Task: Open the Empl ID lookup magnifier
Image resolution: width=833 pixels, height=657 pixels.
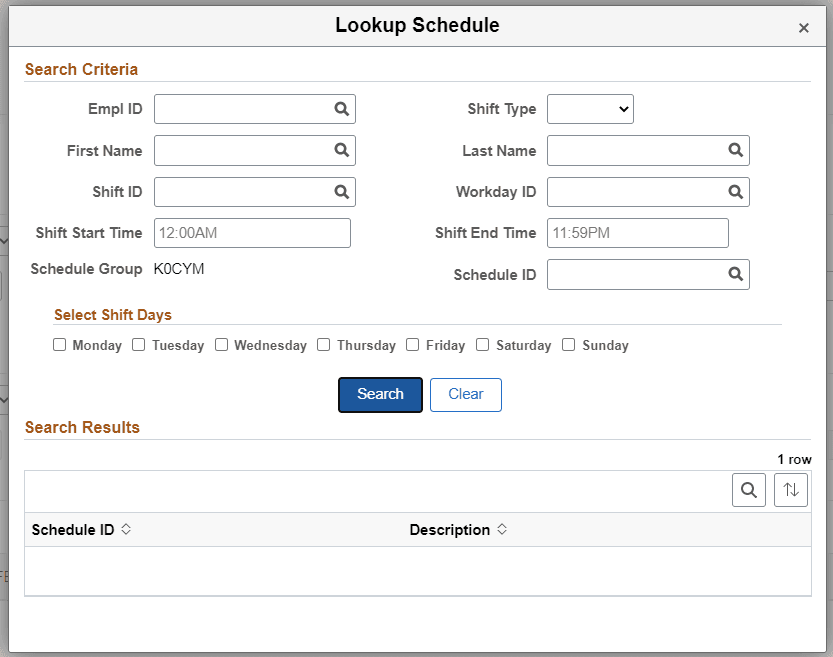Action: coord(341,109)
